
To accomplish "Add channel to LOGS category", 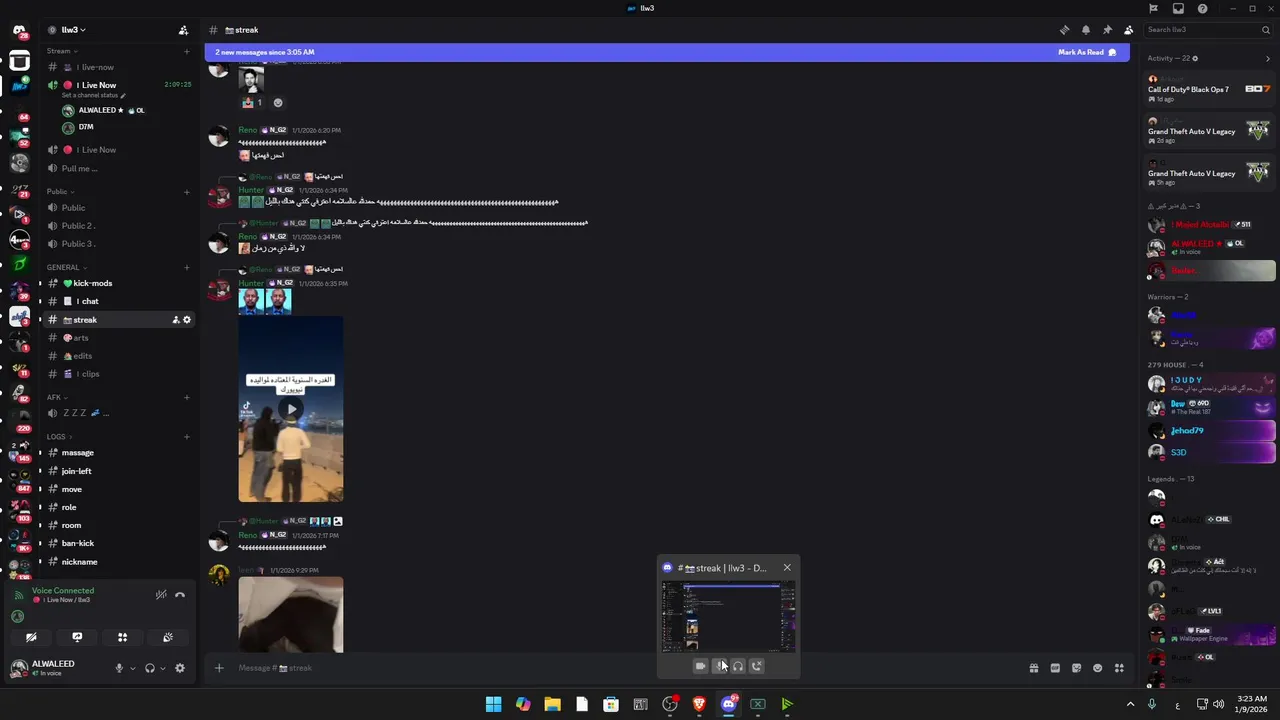I will [186, 436].
